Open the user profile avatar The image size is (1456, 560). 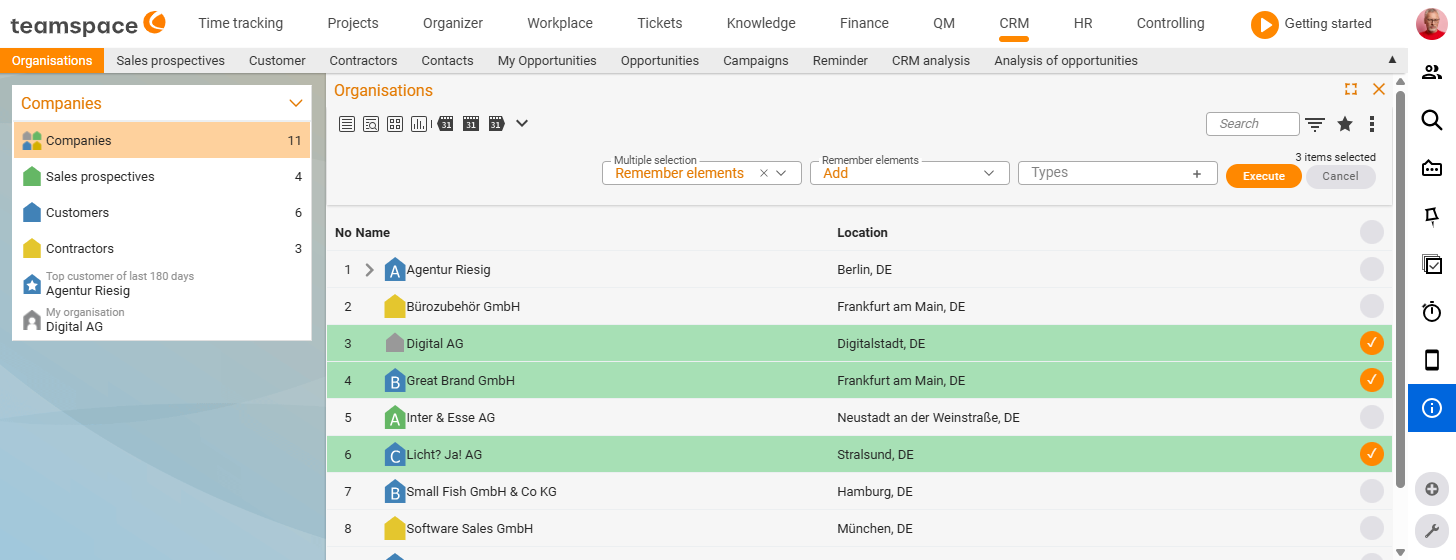coord(1432,24)
